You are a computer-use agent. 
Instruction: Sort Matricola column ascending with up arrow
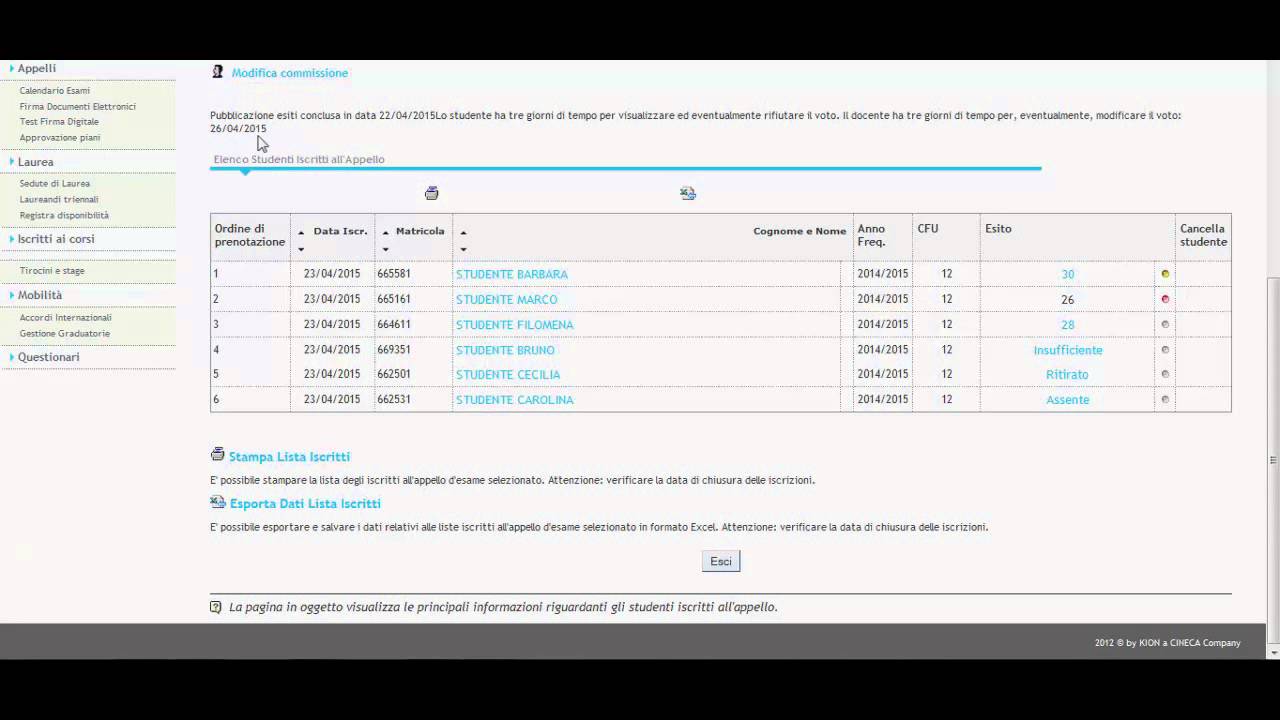click(385, 233)
